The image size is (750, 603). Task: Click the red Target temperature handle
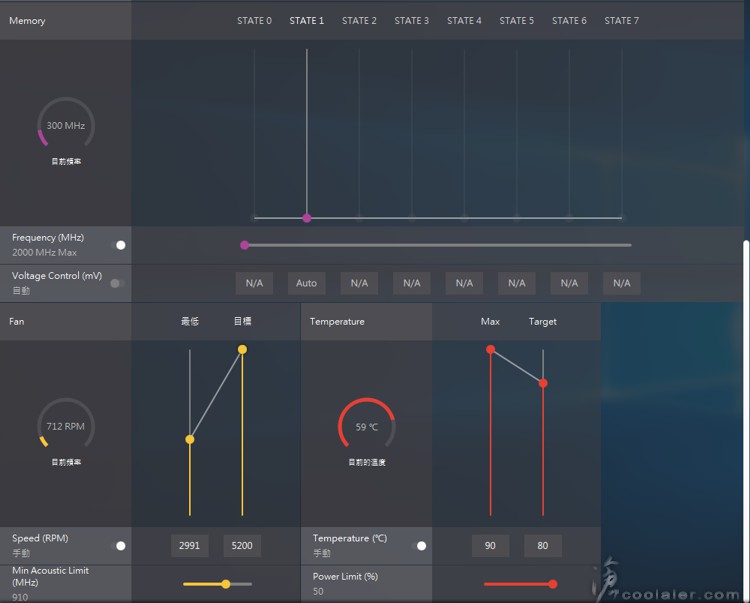tap(543, 383)
